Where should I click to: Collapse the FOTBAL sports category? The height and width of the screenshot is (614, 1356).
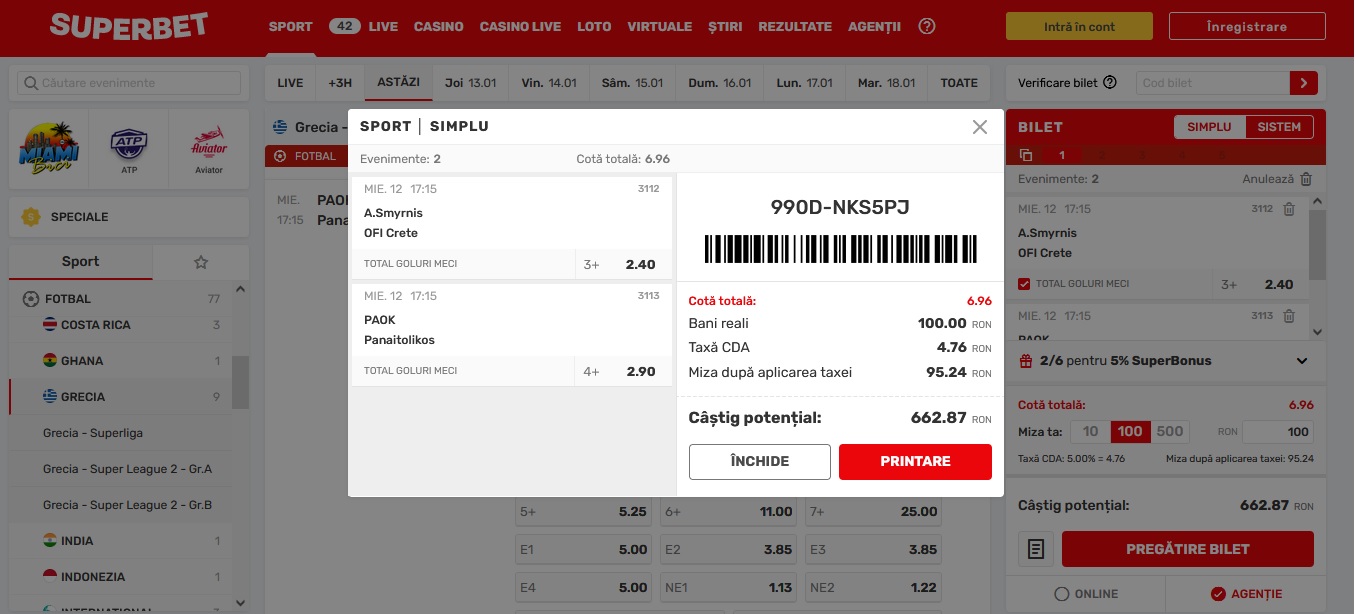pos(120,299)
